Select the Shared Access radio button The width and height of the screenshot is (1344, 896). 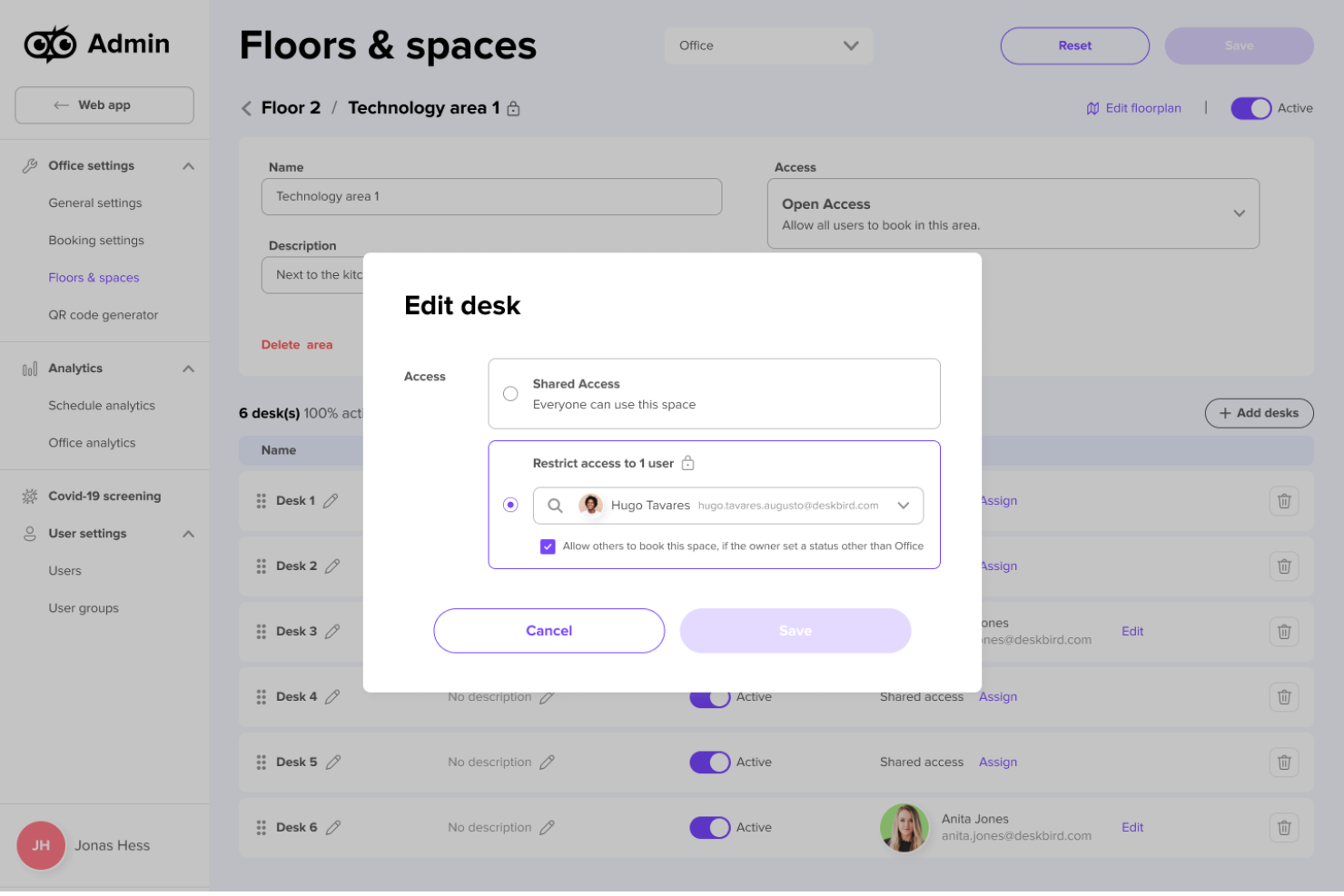(509, 393)
